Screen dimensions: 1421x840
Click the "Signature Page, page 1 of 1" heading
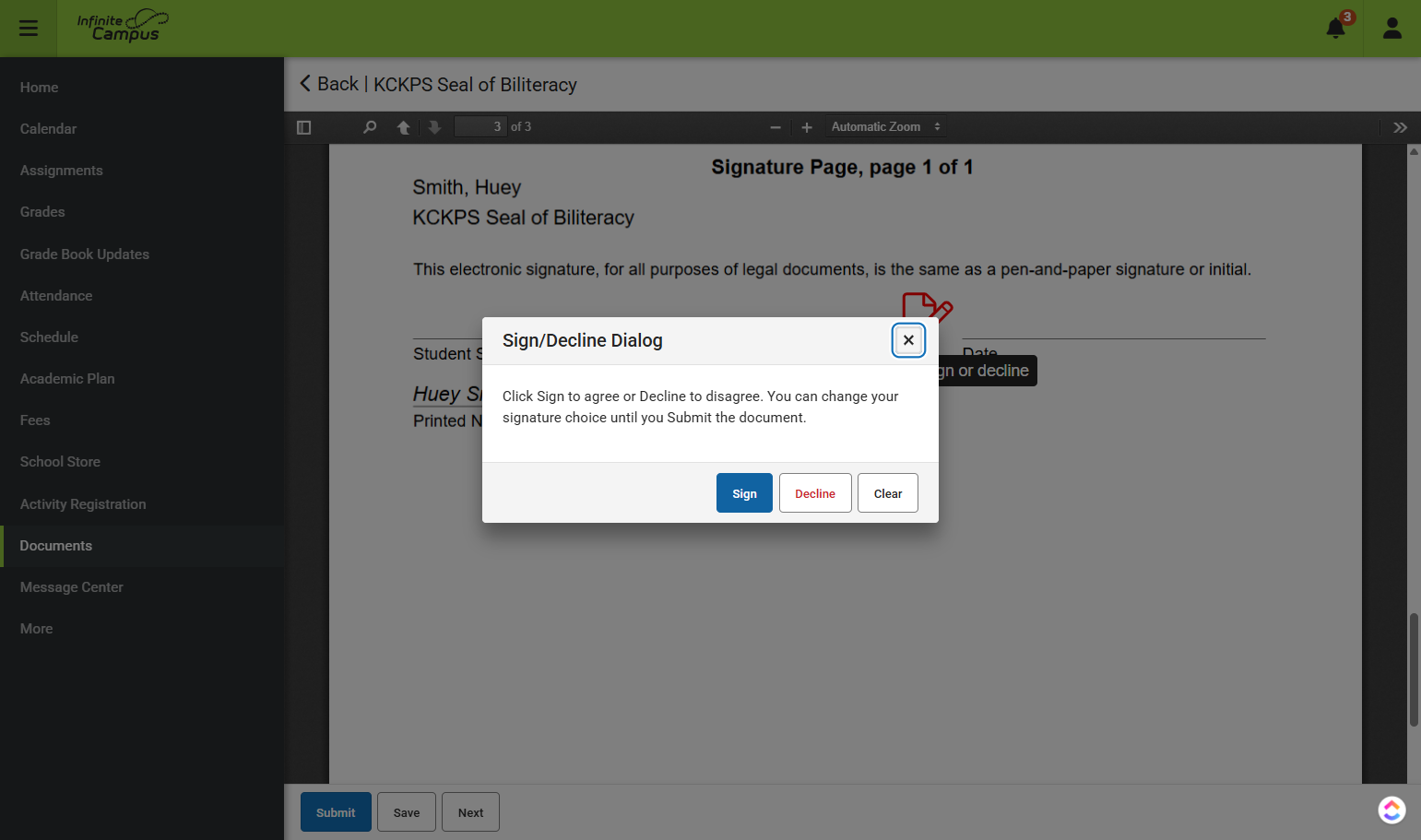tap(842, 167)
